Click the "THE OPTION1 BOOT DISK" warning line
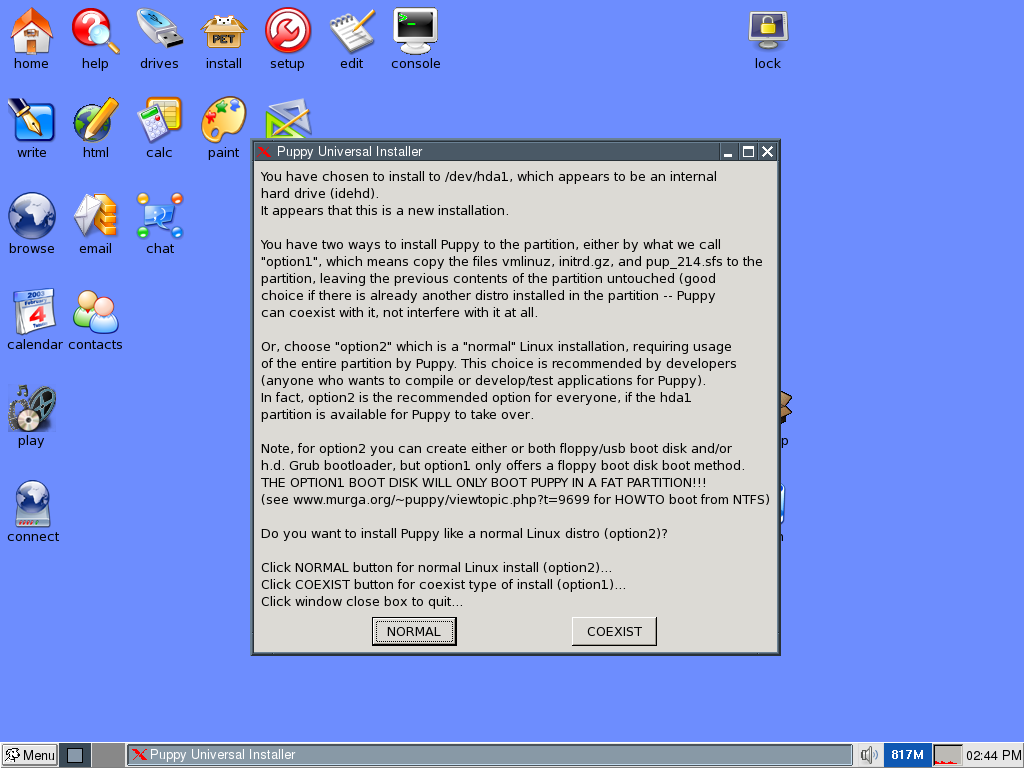This screenshot has height=768, width=1024. [x=484, y=483]
